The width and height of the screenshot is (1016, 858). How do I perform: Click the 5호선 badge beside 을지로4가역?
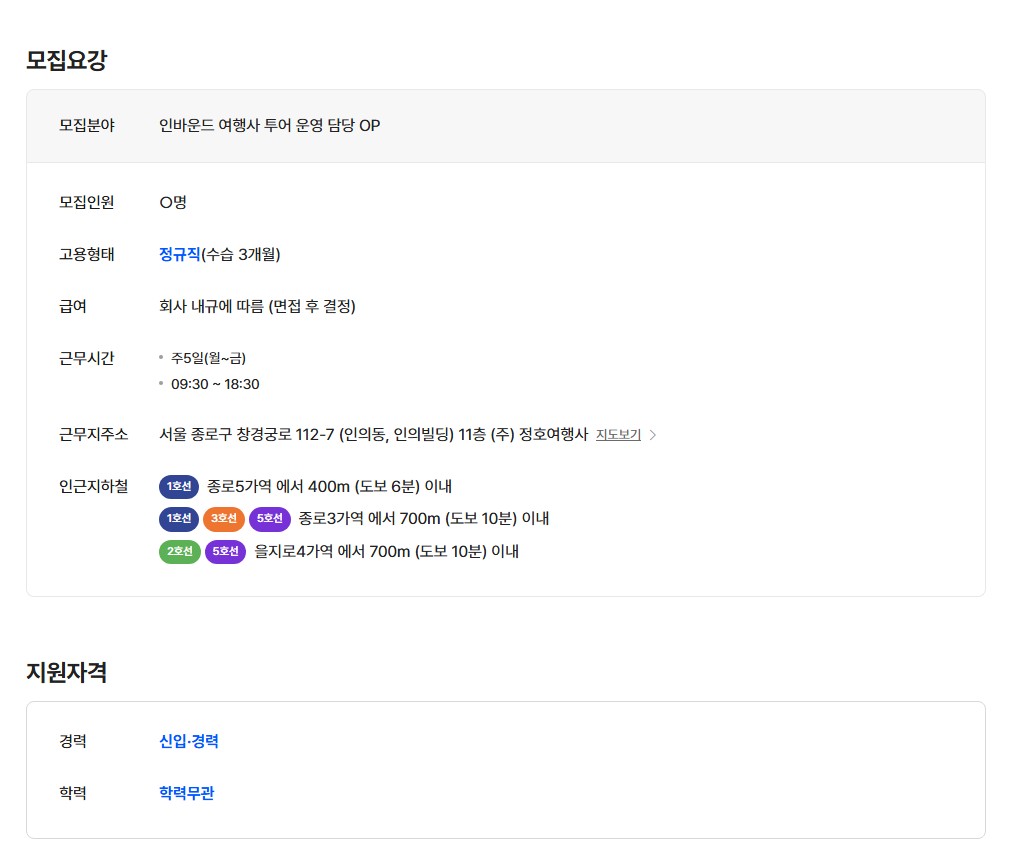pos(225,551)
